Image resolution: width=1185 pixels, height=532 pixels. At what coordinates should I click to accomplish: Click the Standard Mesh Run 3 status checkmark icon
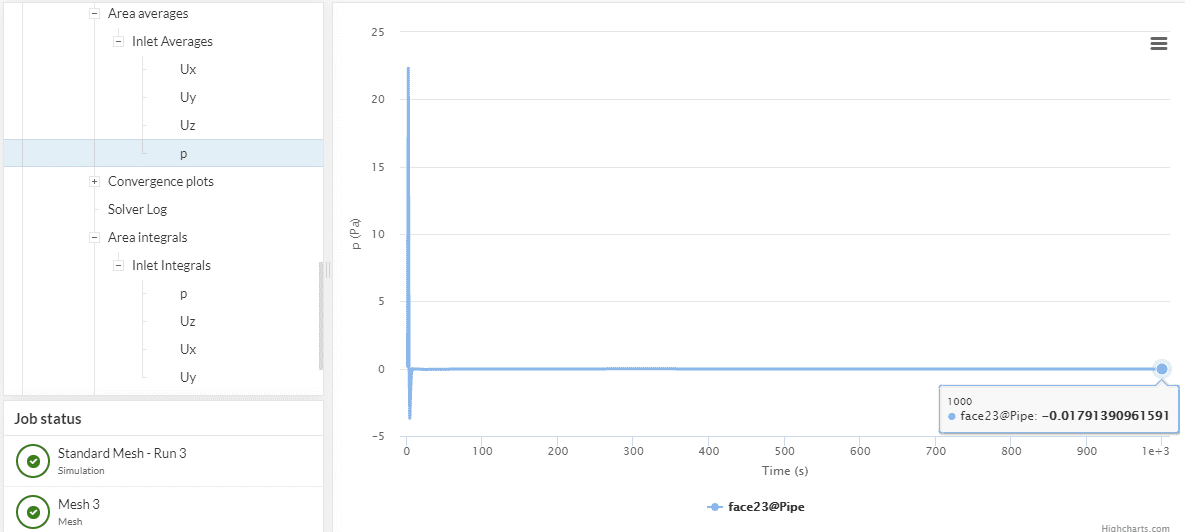point(33,461)
